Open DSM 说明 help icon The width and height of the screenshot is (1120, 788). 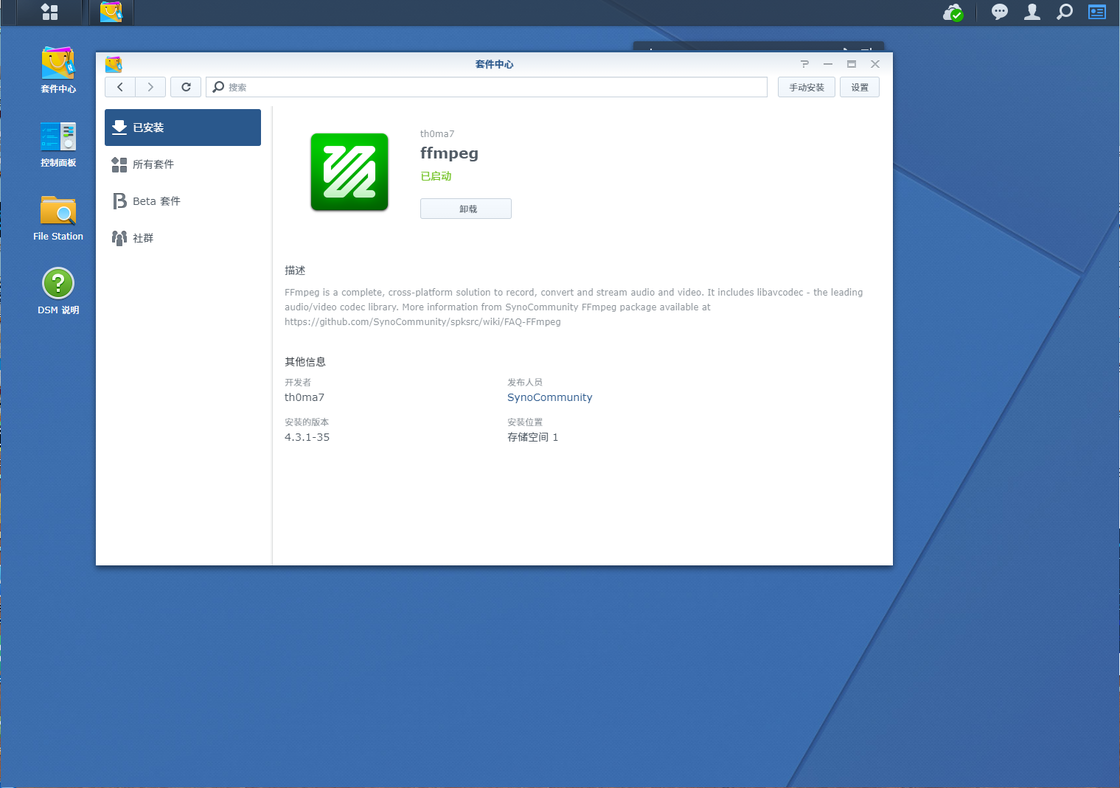58,291
